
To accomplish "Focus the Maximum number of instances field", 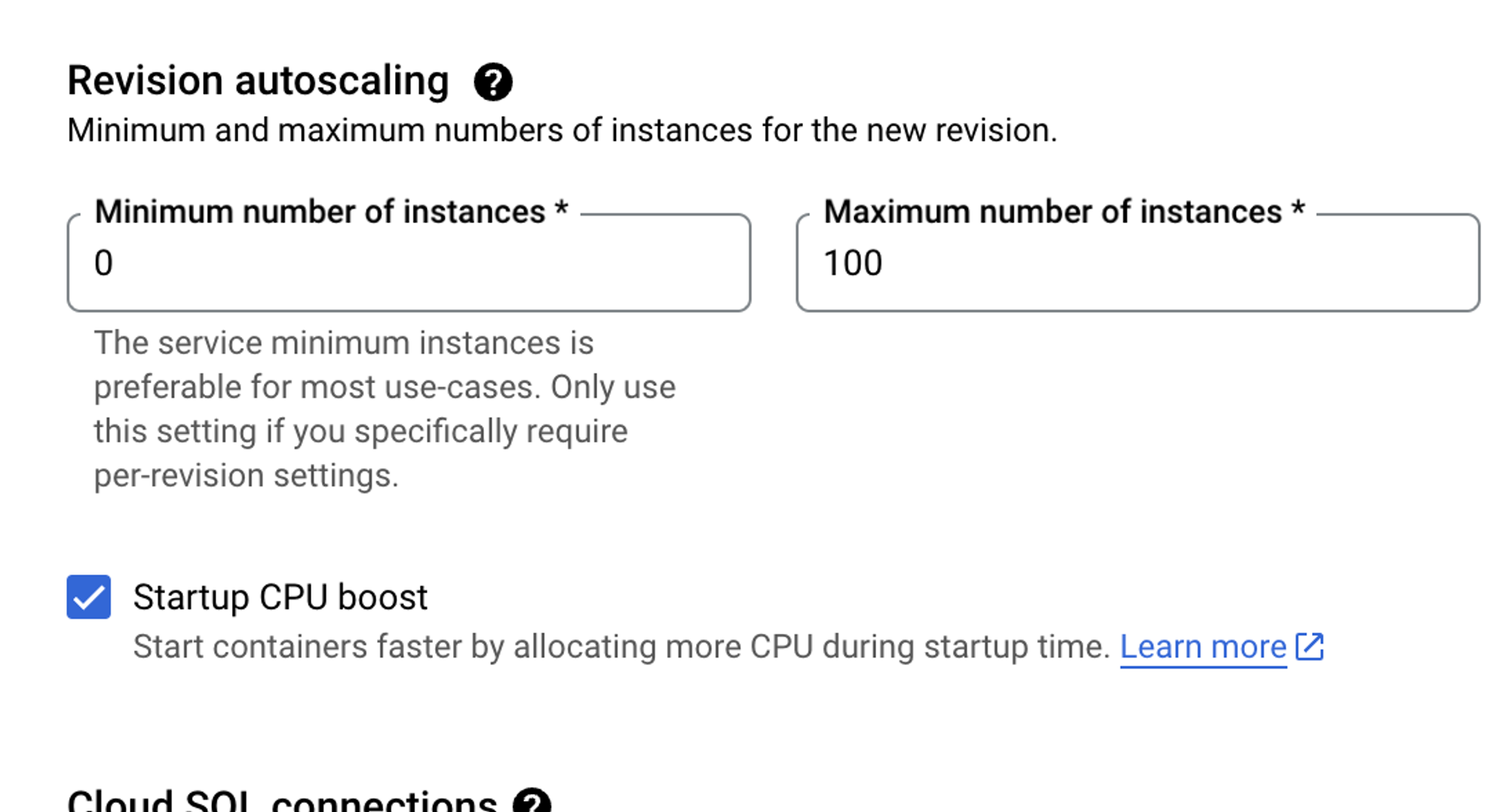I will (x=1138, y=263).
